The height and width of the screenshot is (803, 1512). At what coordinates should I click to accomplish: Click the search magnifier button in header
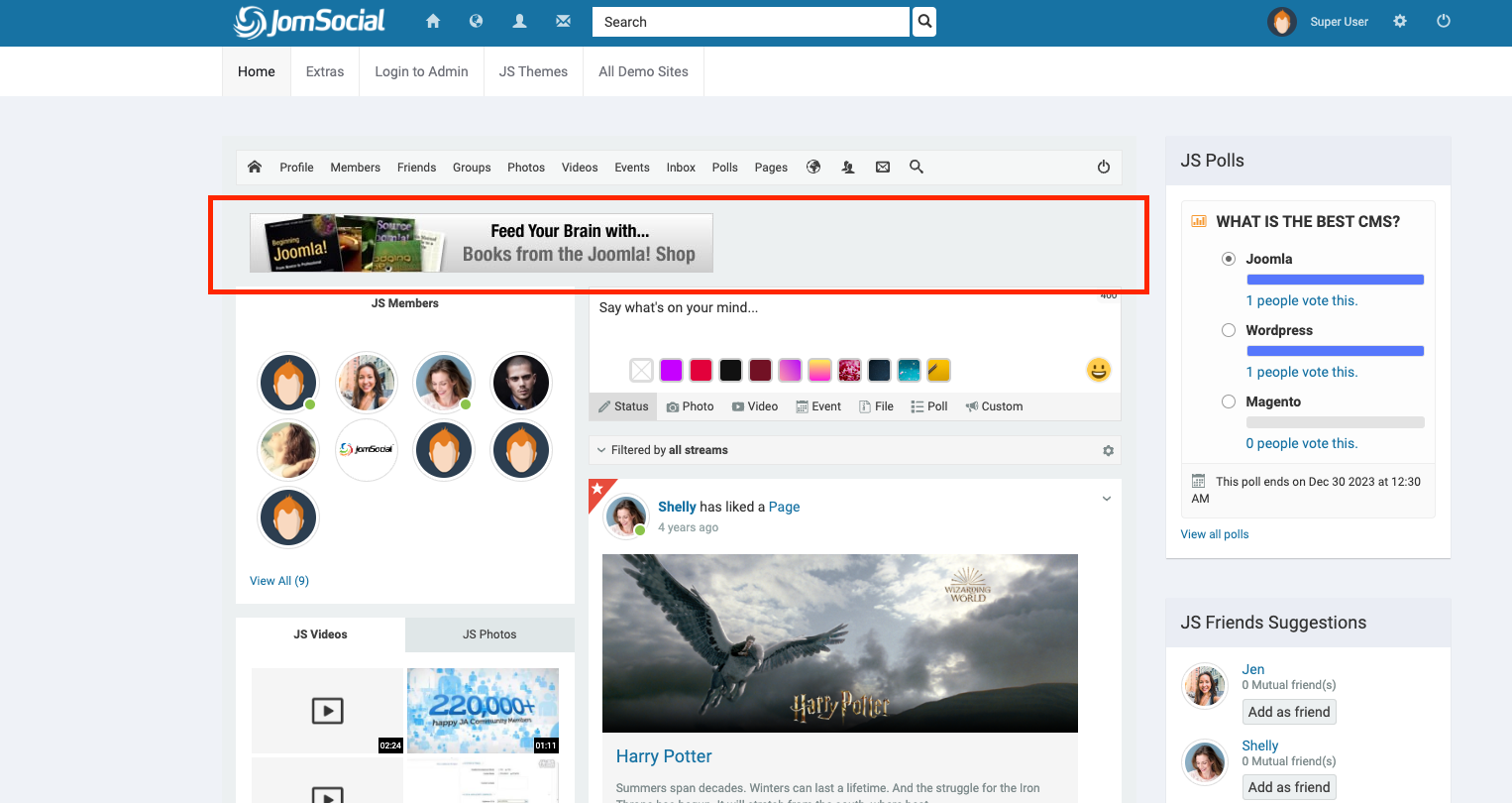(x=923, y=22)
